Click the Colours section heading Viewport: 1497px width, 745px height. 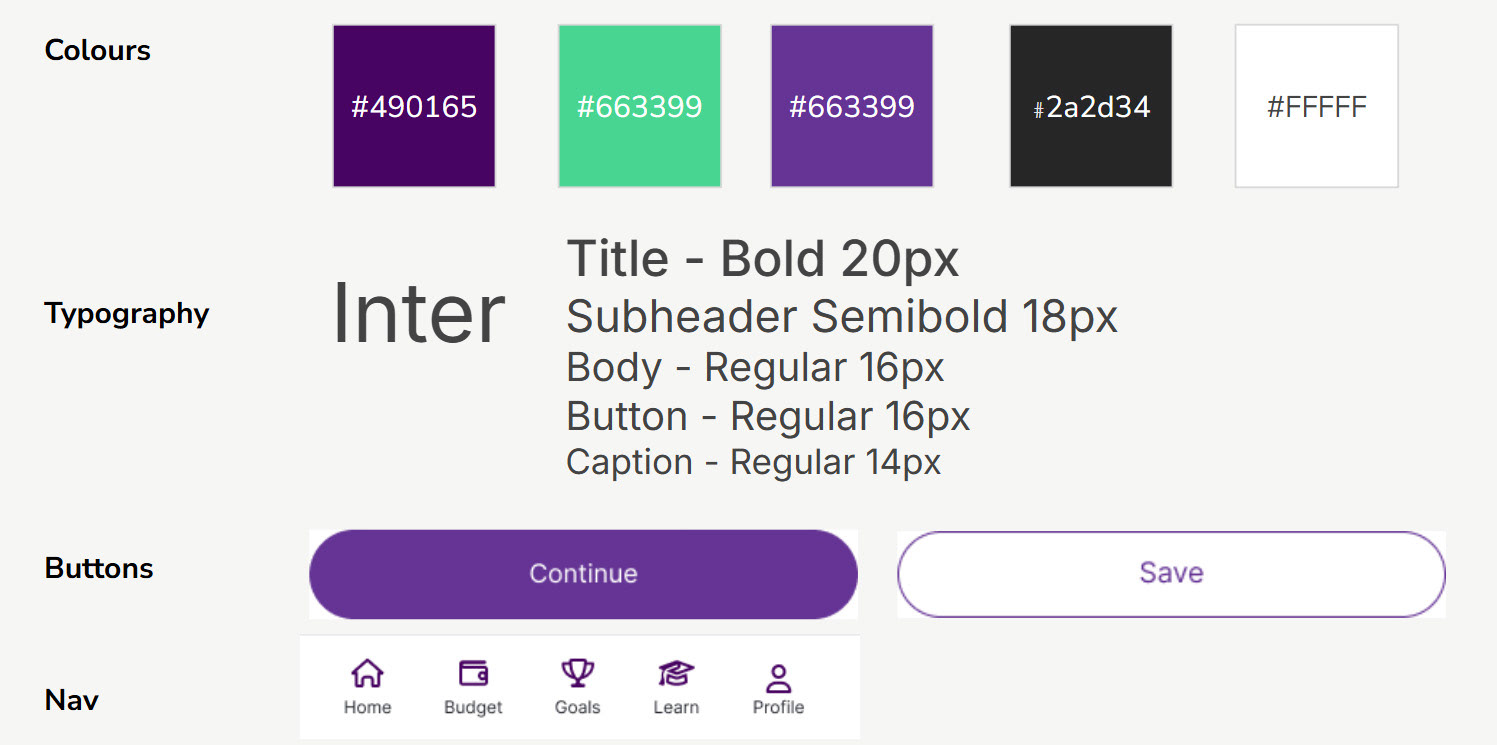click(98, 50)
